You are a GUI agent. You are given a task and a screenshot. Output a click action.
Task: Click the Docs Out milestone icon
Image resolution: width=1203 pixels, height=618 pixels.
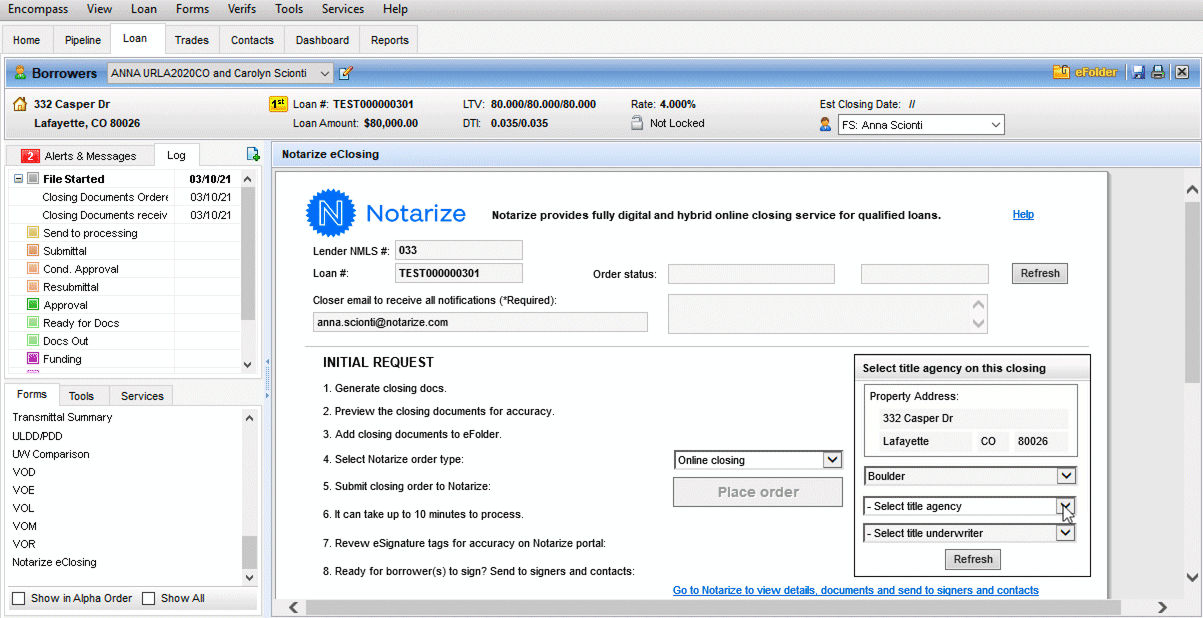[33, 341]
